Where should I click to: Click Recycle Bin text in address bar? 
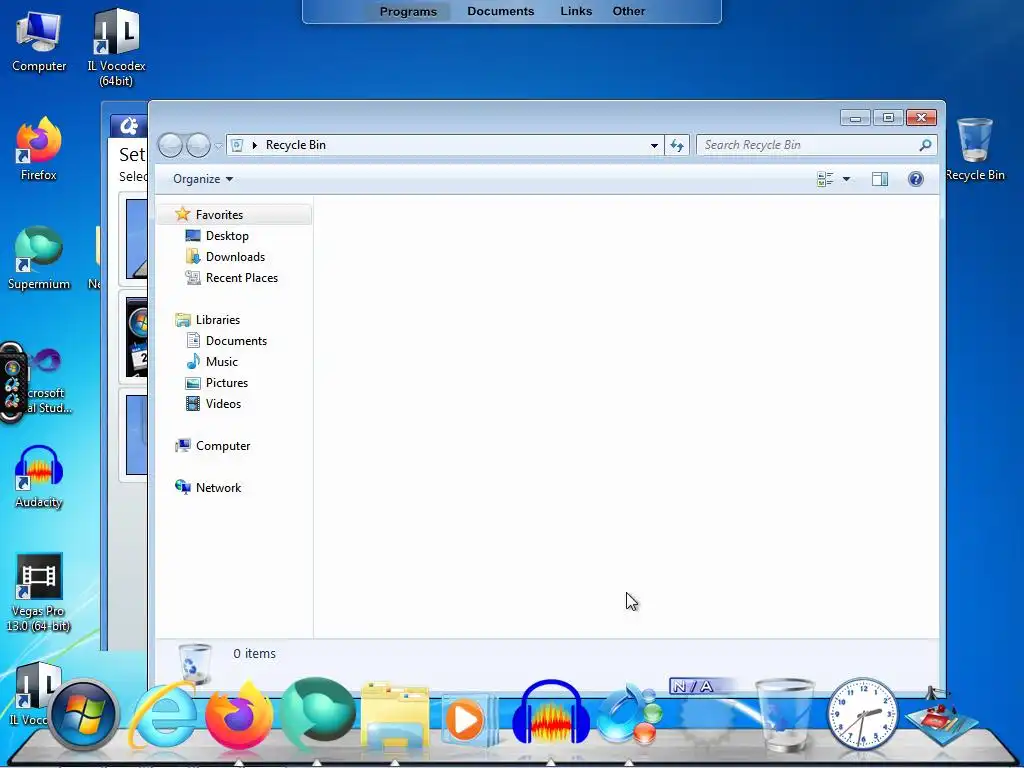point(296,145)
